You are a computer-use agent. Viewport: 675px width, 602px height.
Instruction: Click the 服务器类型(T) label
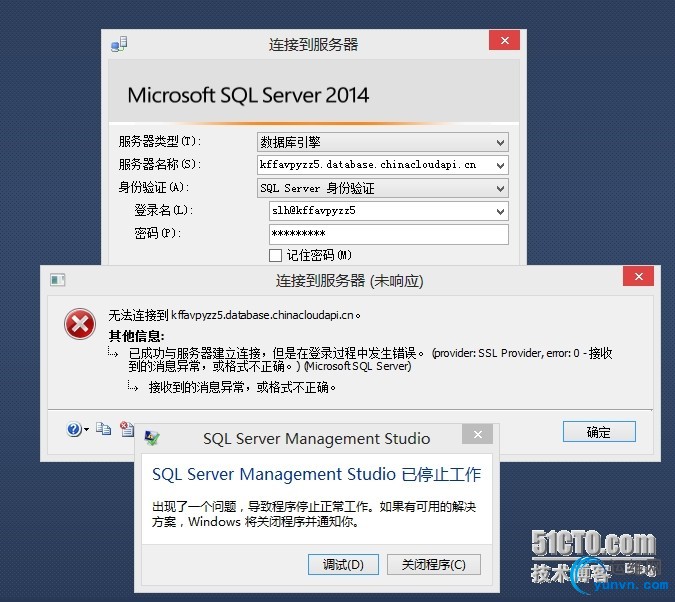(x=160, y=141)
